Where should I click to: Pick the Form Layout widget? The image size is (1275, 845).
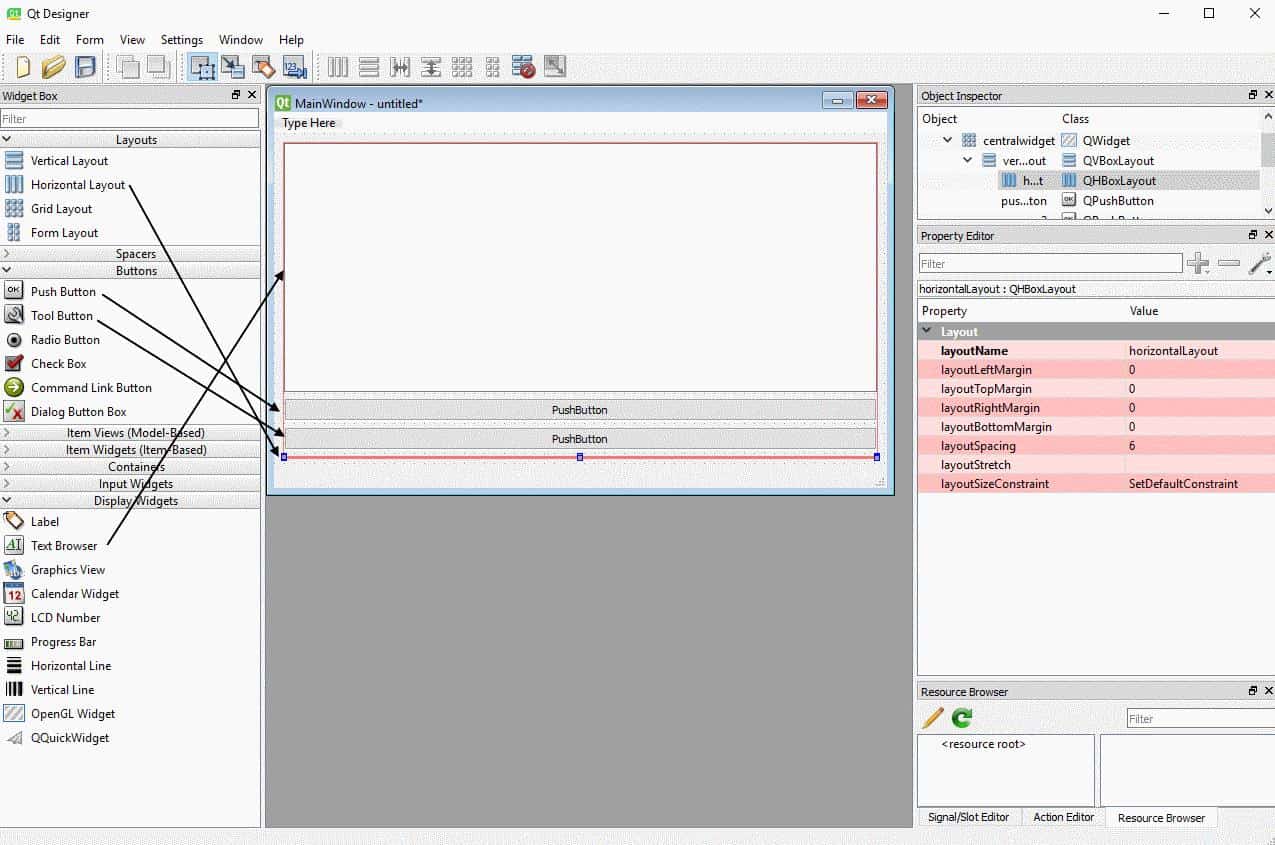(64, 233)
